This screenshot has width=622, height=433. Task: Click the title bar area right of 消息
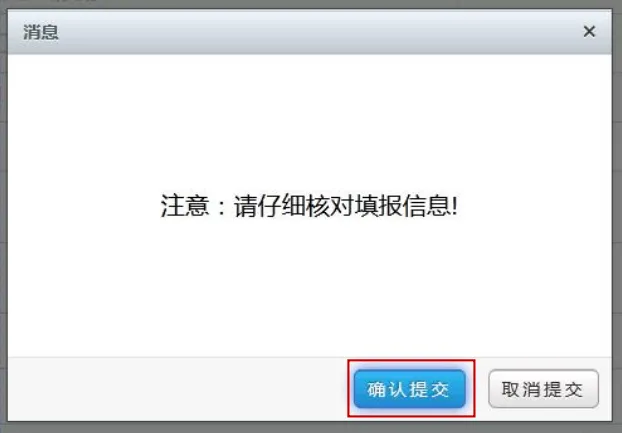pyautogui.click(x=317, y=32)
